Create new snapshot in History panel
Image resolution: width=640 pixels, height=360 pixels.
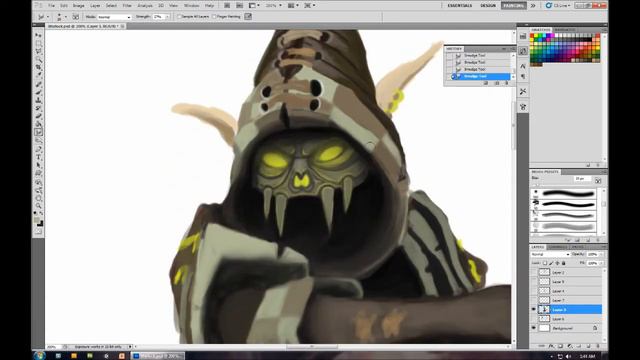pyautogui.click(x=497, y=83)
